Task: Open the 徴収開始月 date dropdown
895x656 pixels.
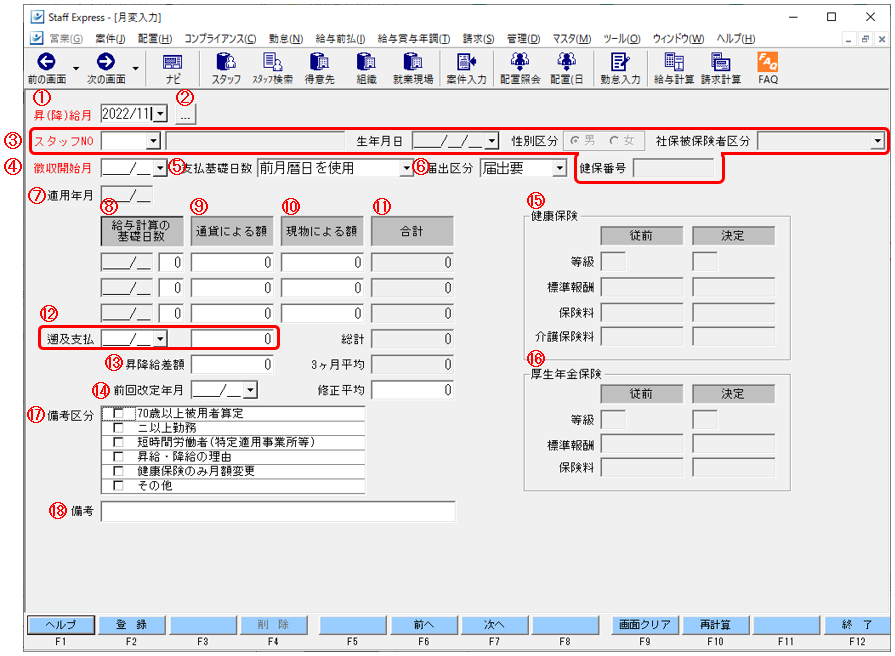Action: pyautogui.click(x=160, y=168)
